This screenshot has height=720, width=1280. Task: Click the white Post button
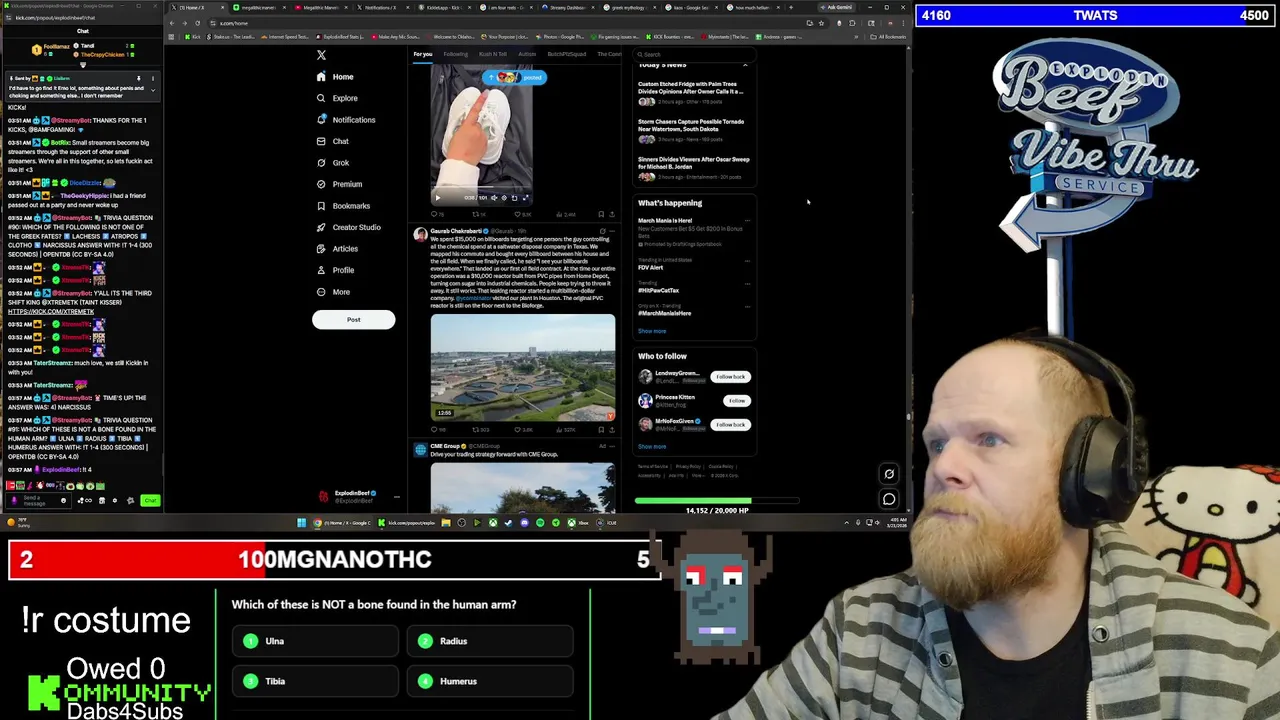353,320
